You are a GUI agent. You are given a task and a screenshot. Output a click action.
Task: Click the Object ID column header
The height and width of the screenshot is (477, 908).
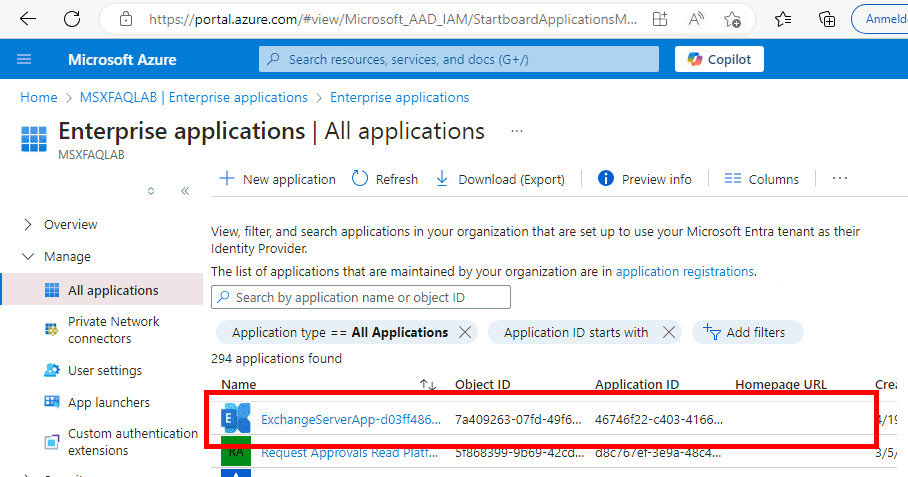(x=482, y=384)
